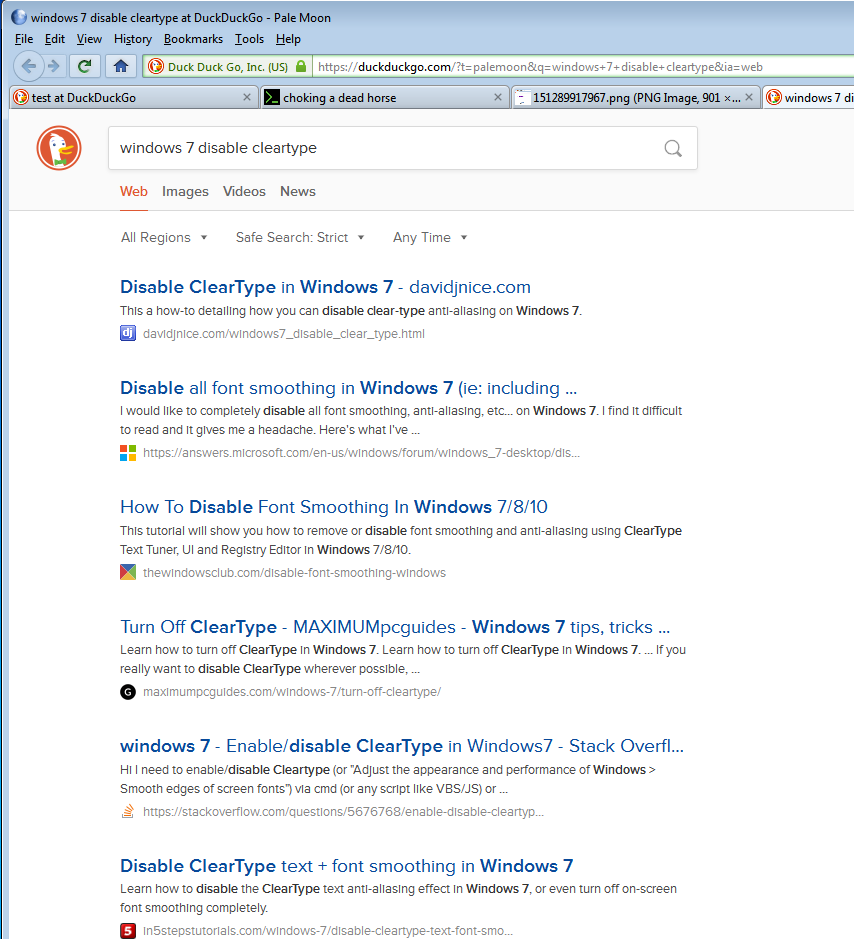Open the 'Disable ClearType in Windows 7' davidjnice result

pyautogui.click(x=325, y=288)
